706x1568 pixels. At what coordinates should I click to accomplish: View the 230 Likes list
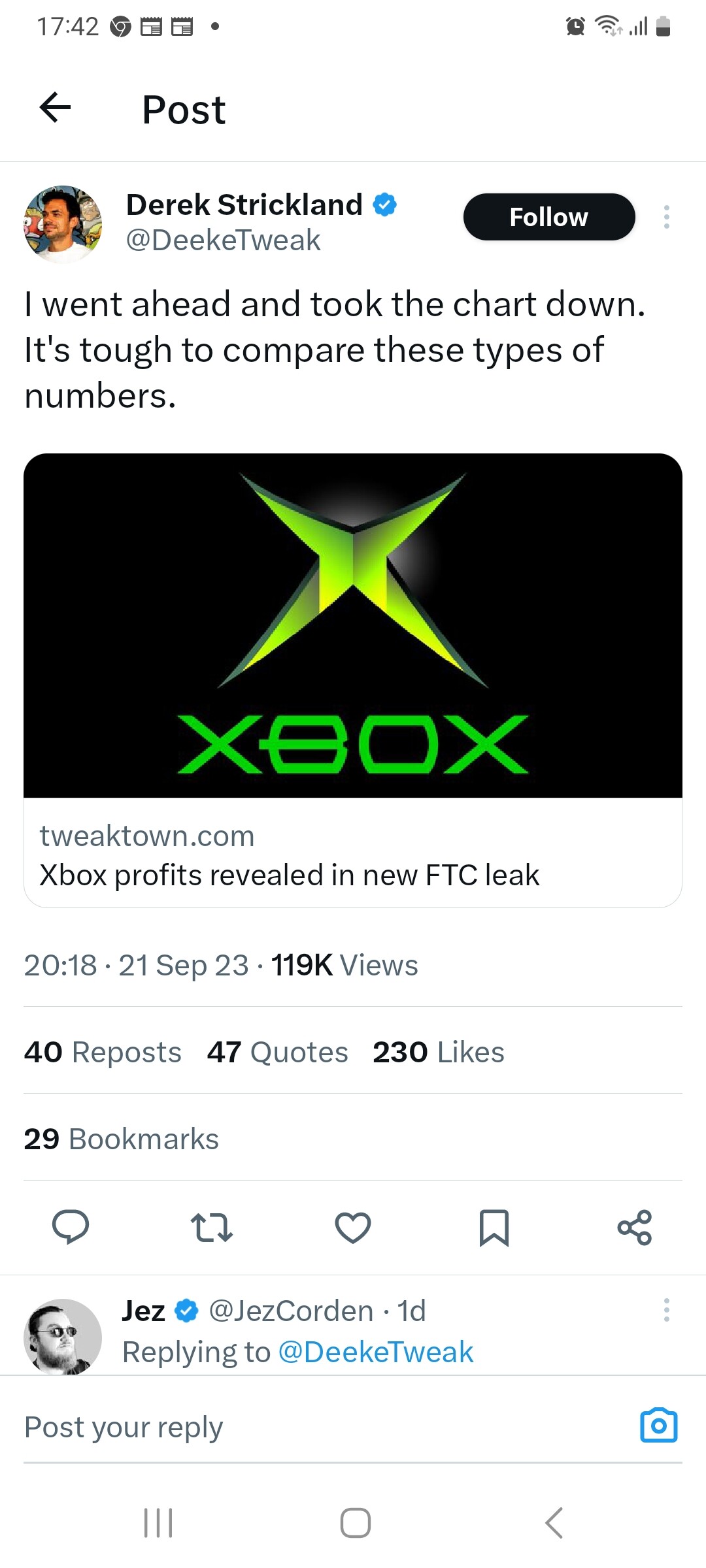coord(439,1052)
